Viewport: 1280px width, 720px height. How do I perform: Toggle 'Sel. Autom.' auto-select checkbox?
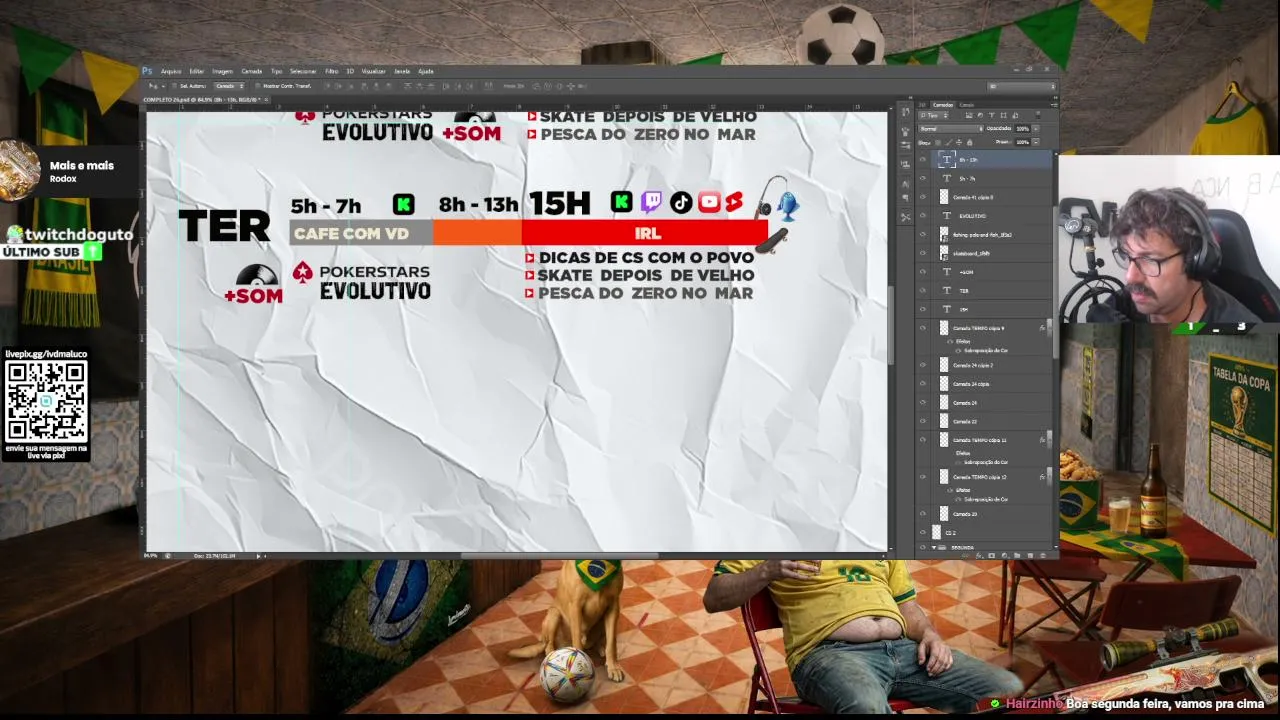(x=174, y=86)
